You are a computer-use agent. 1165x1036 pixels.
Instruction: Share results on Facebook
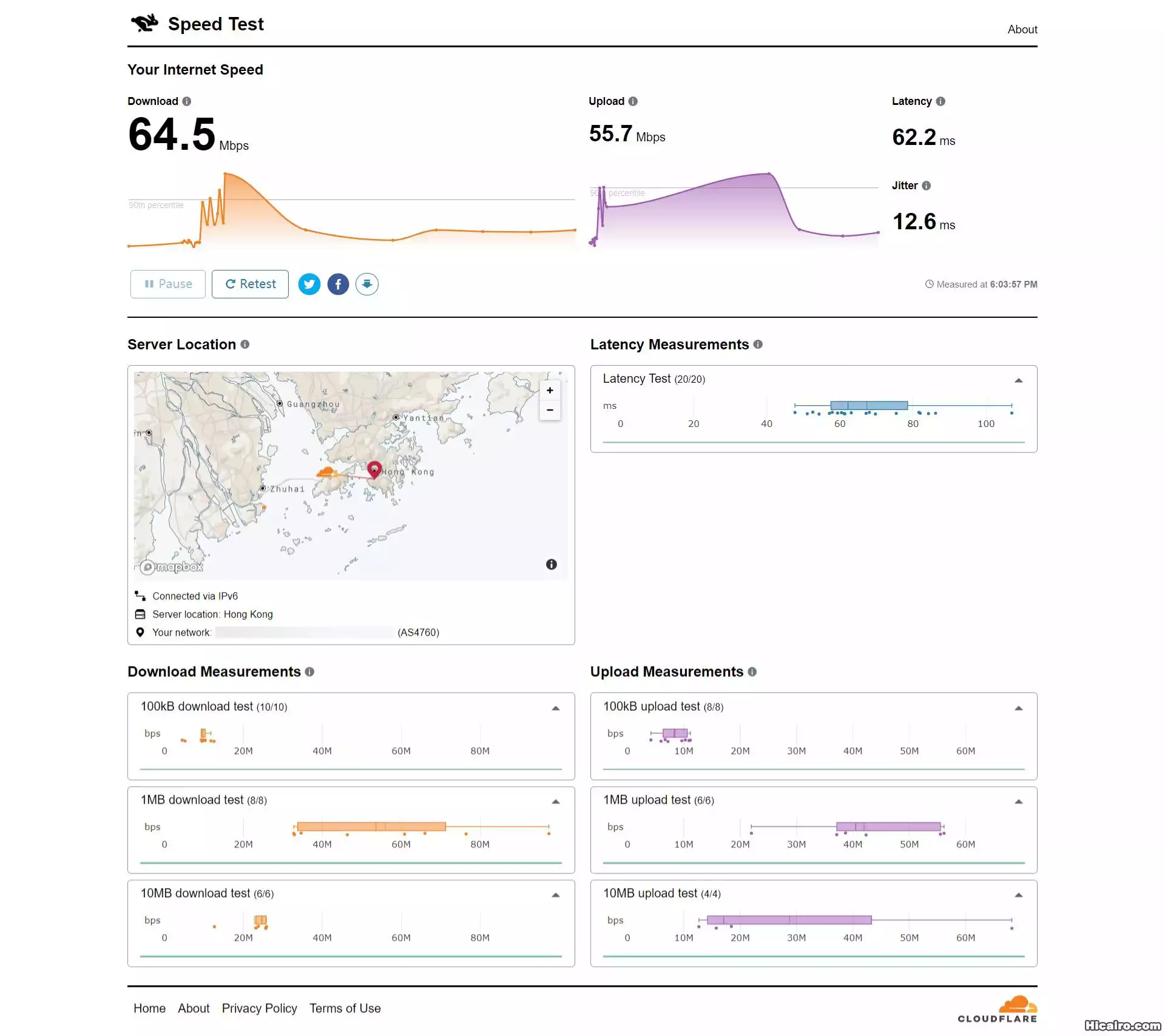[x=338, y=284]
